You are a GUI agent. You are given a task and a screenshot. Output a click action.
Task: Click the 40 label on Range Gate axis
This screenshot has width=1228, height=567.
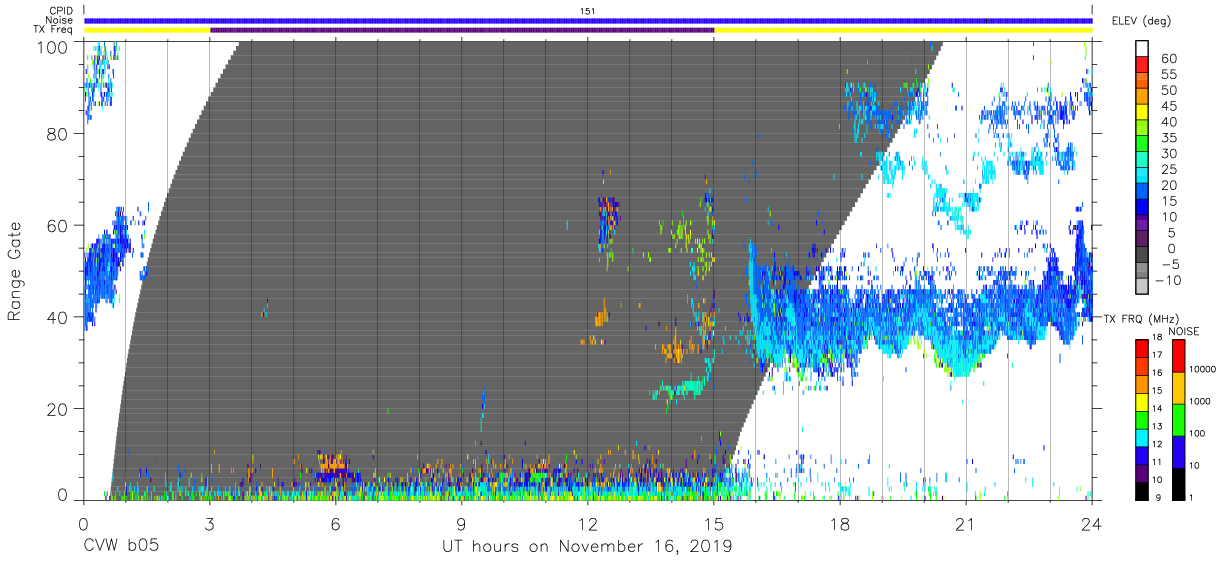click(x=58, y=317)
